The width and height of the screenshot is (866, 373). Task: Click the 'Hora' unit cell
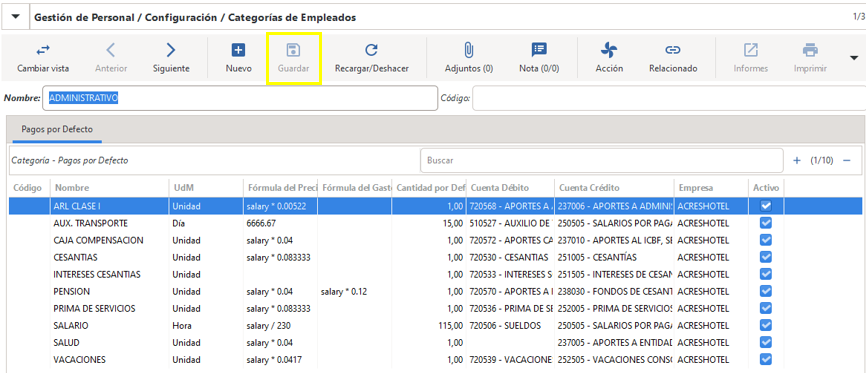click(x=181, y=325)
